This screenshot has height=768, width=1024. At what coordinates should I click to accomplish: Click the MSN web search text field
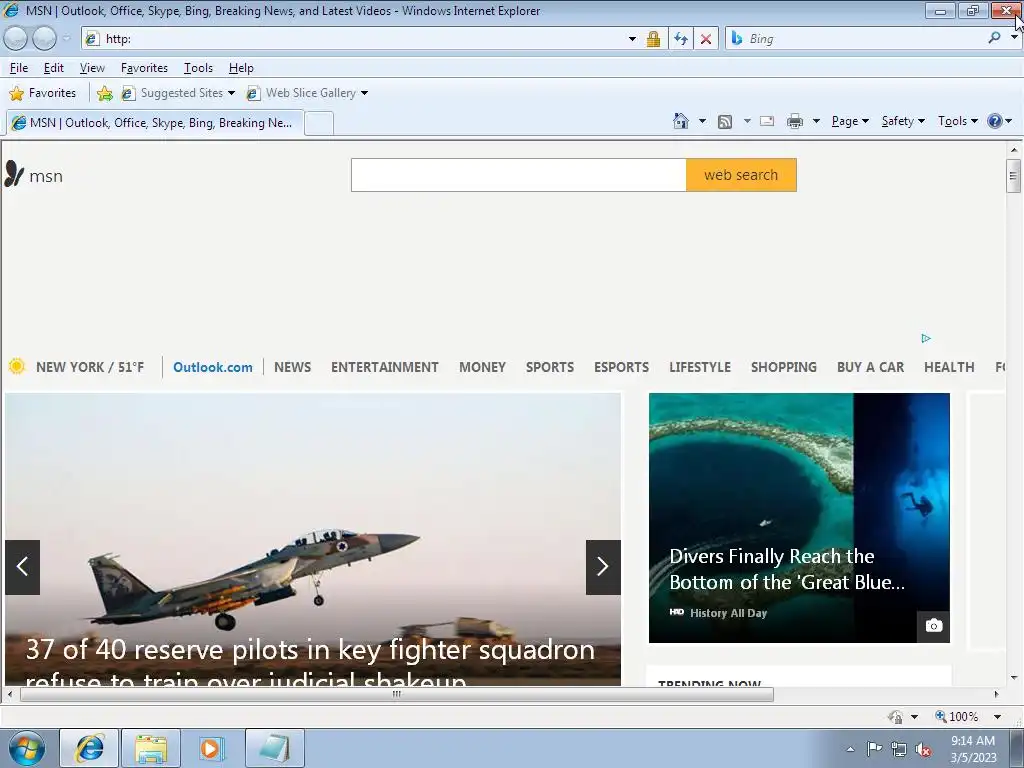(x=519, y=175)
